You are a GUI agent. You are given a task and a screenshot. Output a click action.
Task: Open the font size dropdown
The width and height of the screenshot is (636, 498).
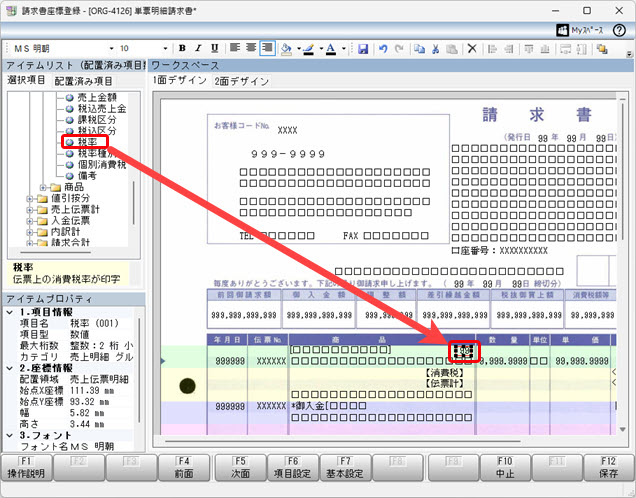click(x=165, y=49)
